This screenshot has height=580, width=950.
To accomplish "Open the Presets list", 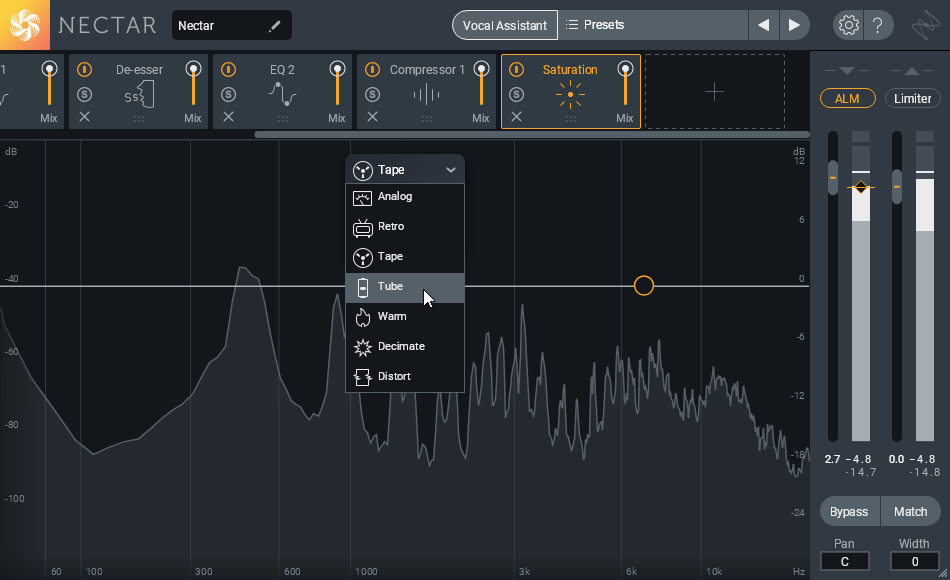I will [653, 25].
